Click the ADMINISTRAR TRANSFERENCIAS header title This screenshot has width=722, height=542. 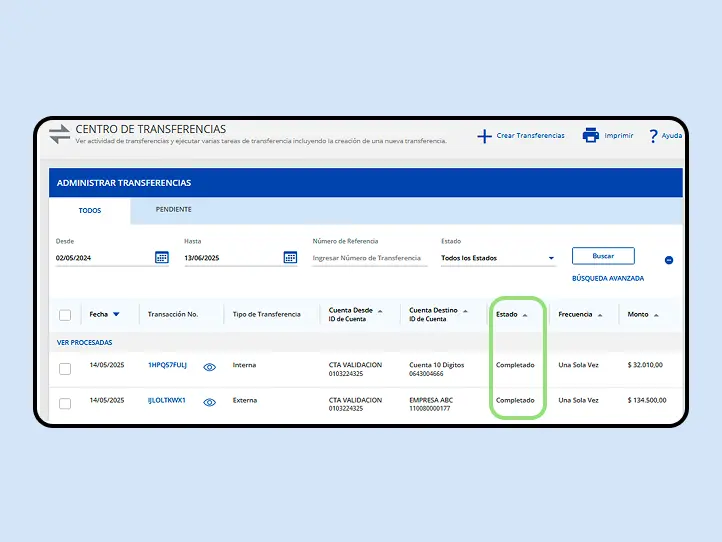pyautogui.click(x=124, y=183)
